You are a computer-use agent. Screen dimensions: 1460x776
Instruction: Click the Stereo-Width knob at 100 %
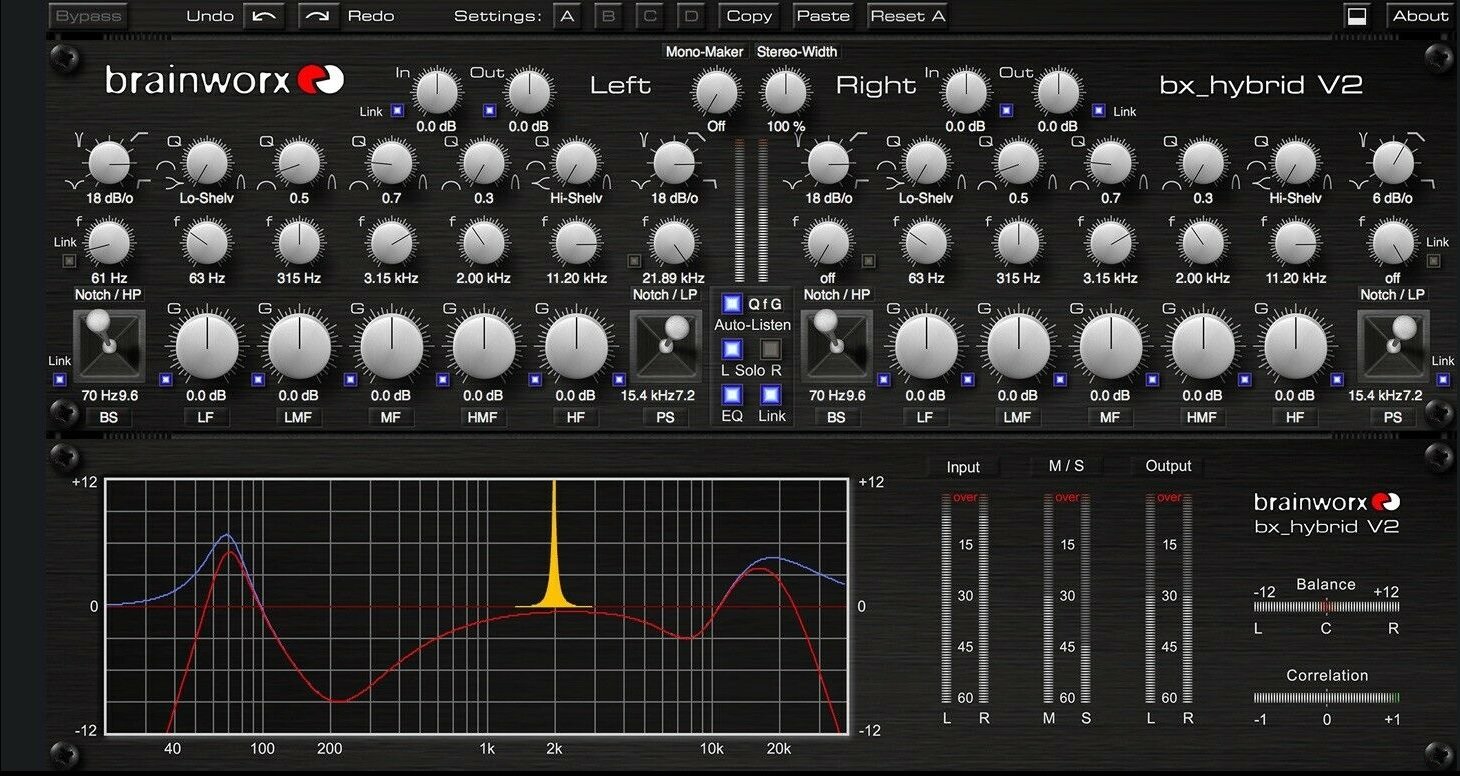coord(785,92)
